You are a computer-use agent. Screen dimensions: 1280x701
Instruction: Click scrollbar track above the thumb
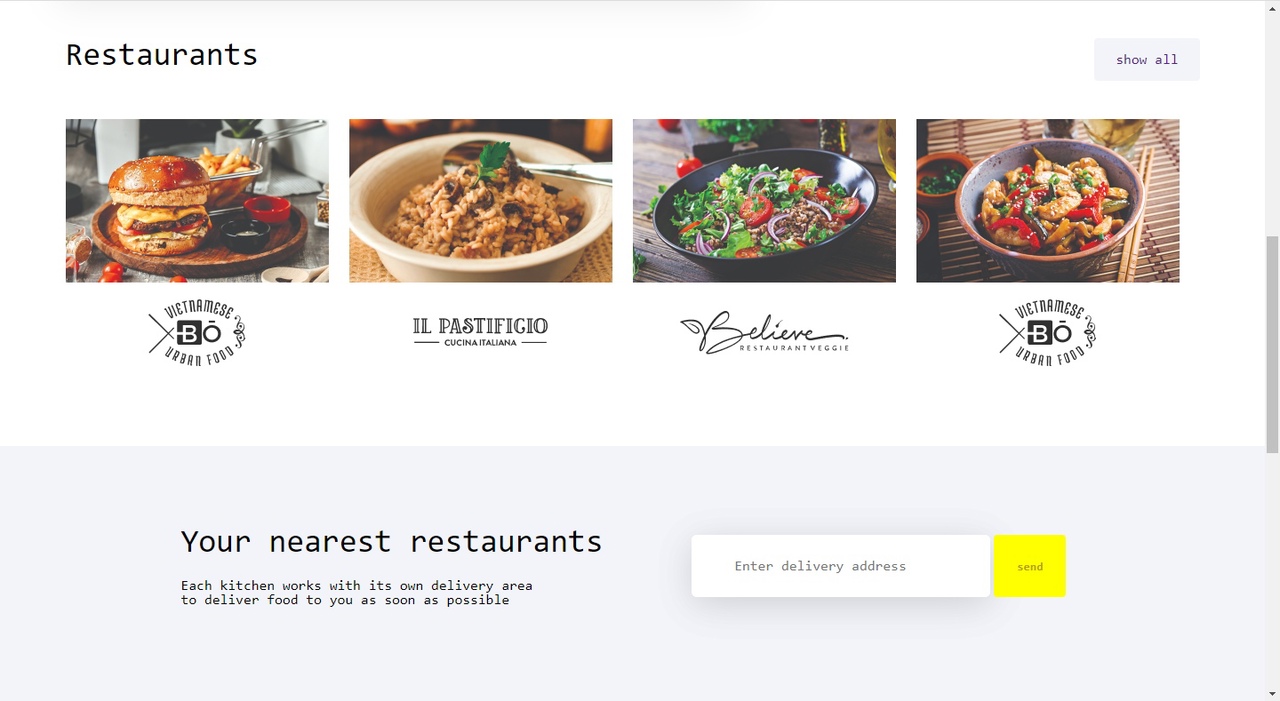(1272, 126)
